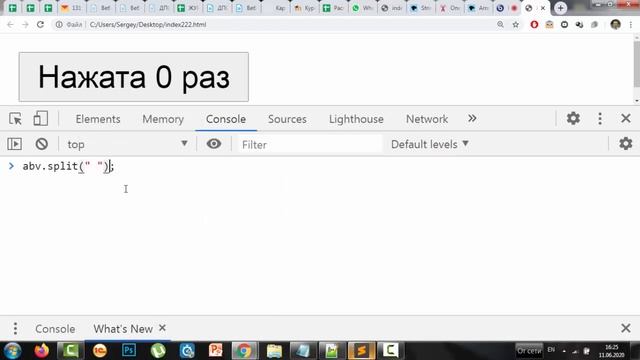Close the What's New tab

[162, 328]
